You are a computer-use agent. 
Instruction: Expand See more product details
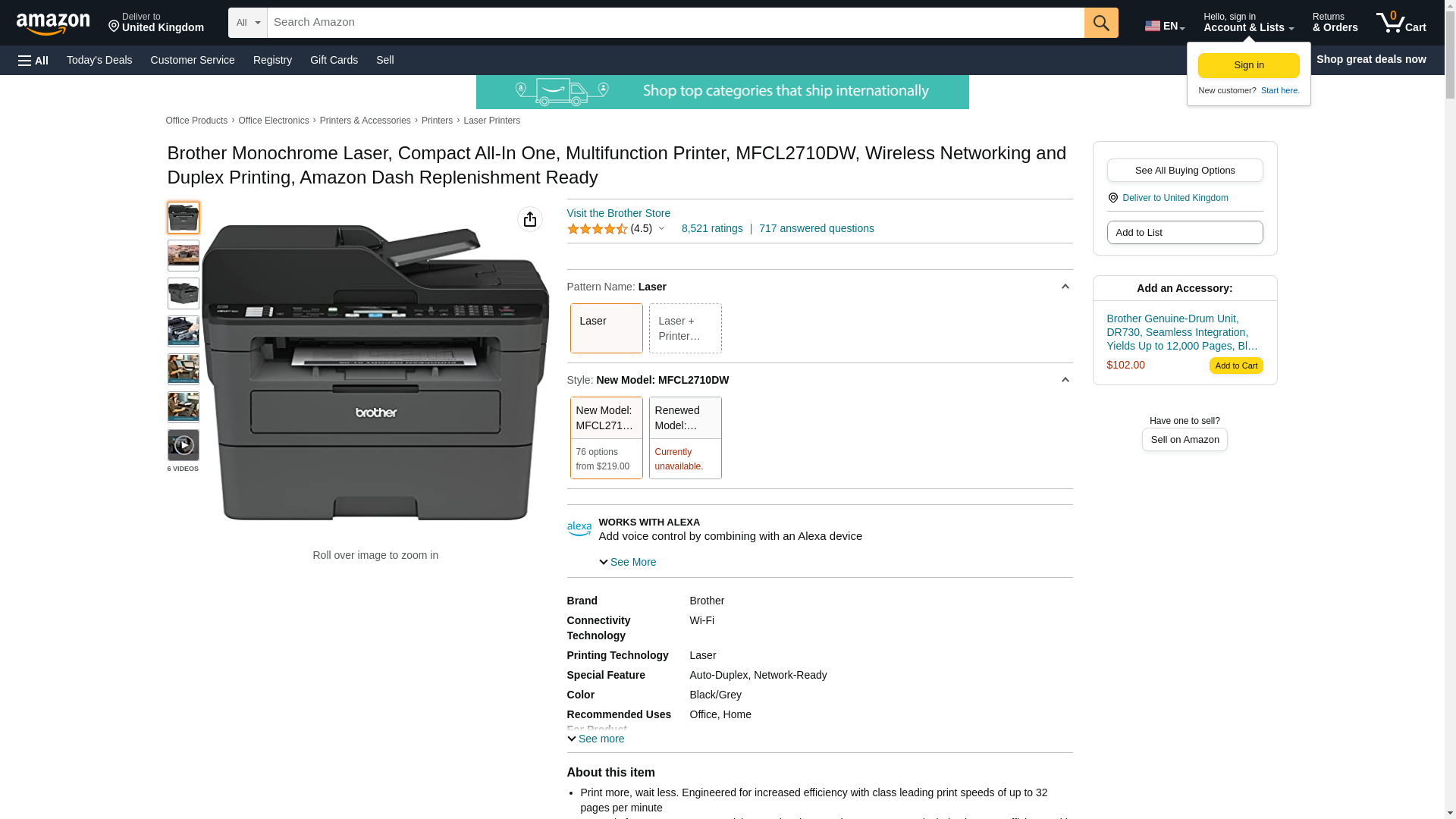(x=596, y=739)
